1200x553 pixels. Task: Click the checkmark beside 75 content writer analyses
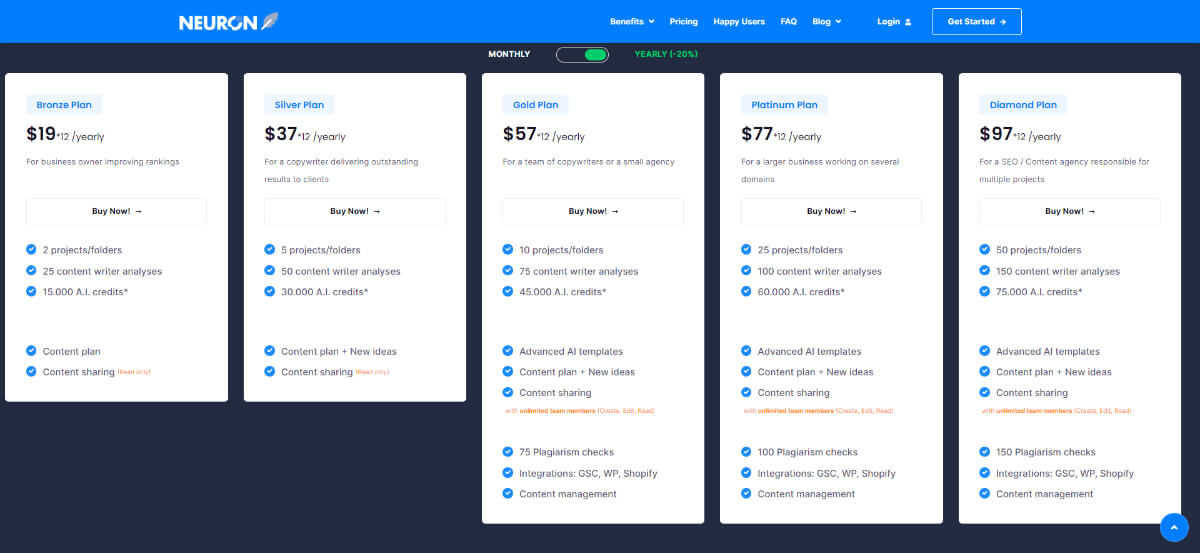(508, 271)
